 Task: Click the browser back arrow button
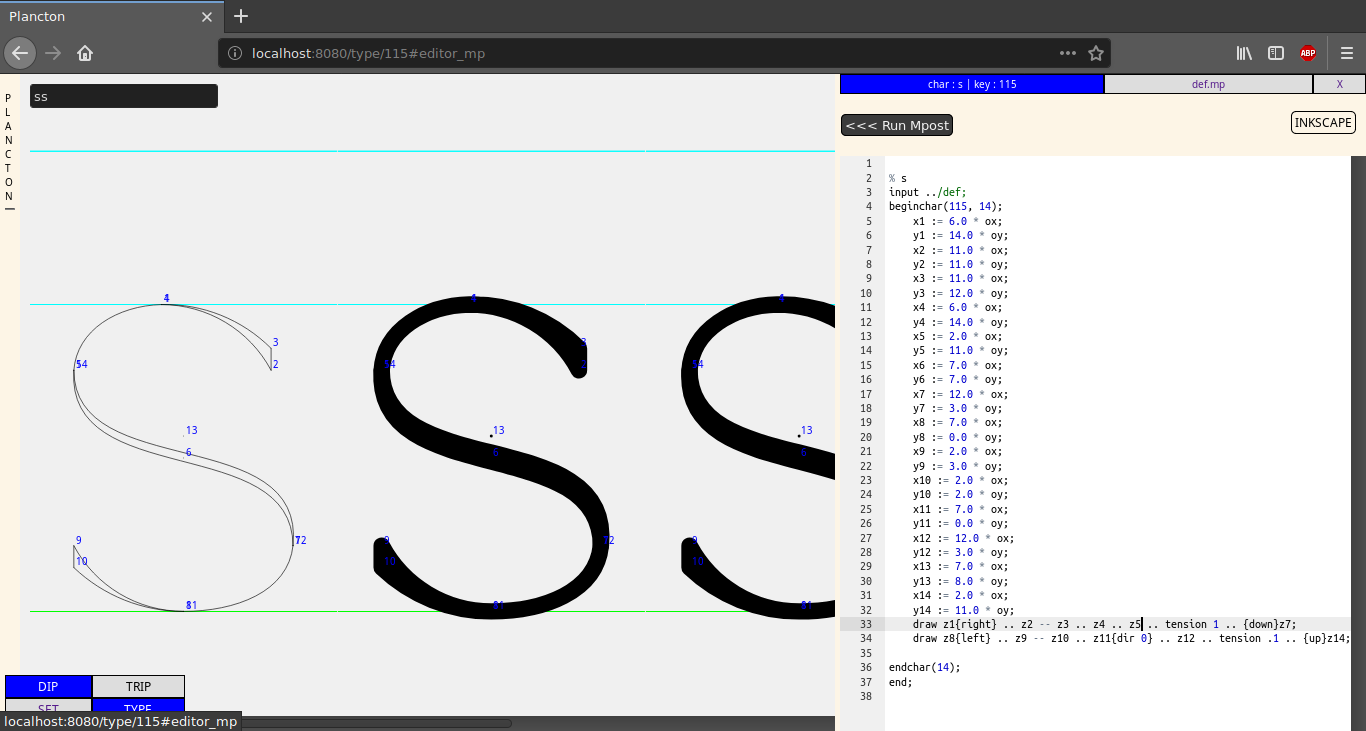click(x=21, y=53)
